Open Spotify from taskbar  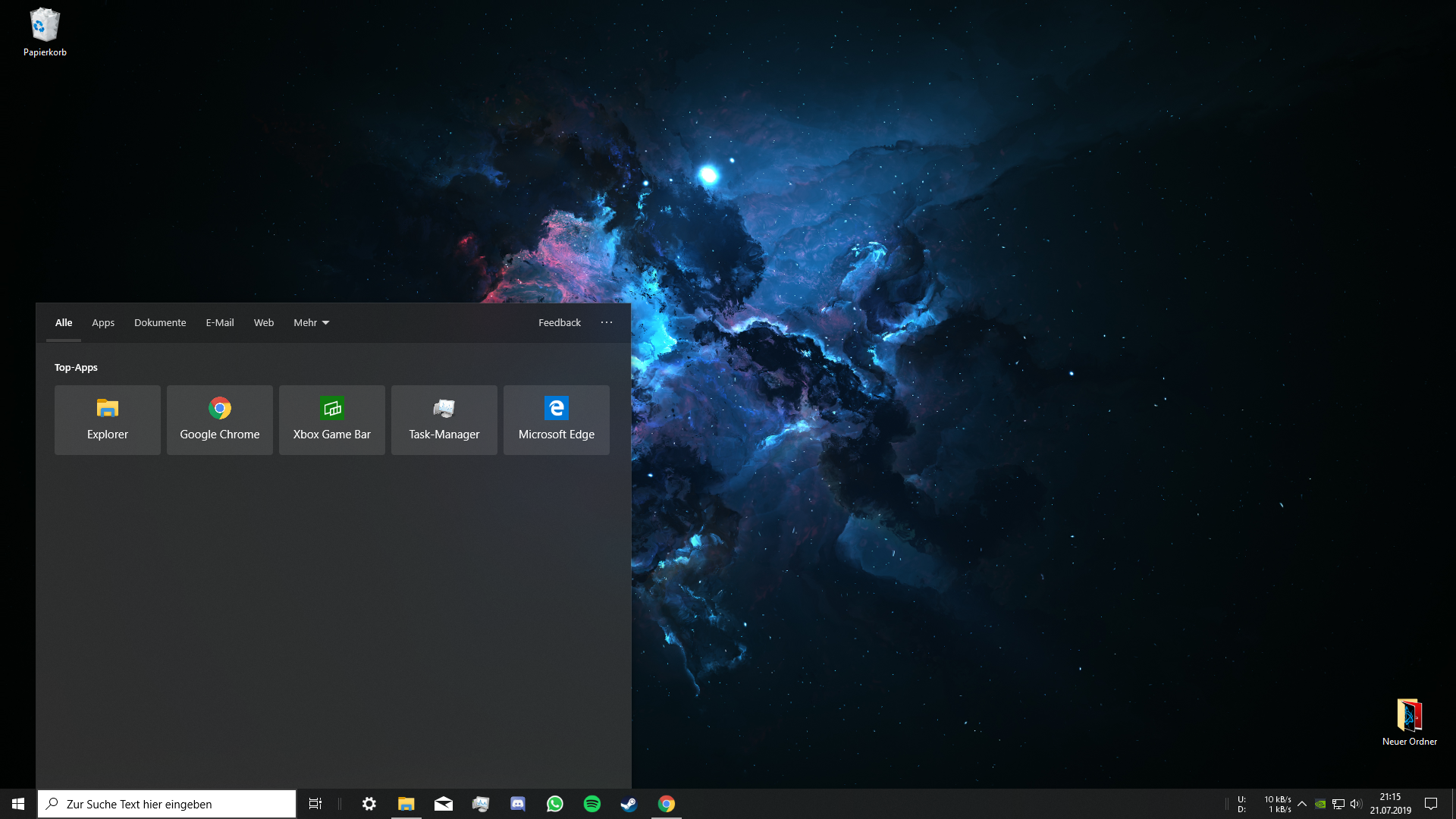coord(591,803)
